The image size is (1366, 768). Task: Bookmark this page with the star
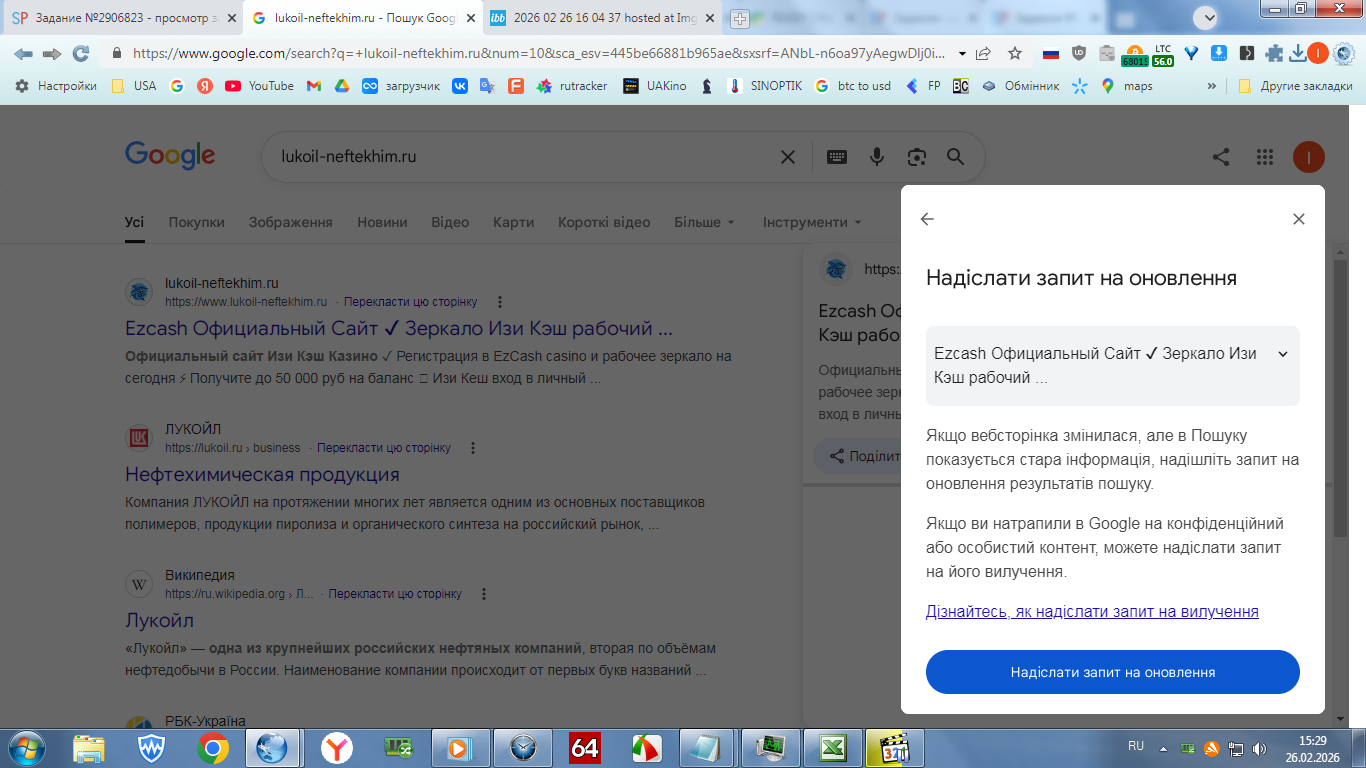pyautogui.click(x=1015, y=53)
